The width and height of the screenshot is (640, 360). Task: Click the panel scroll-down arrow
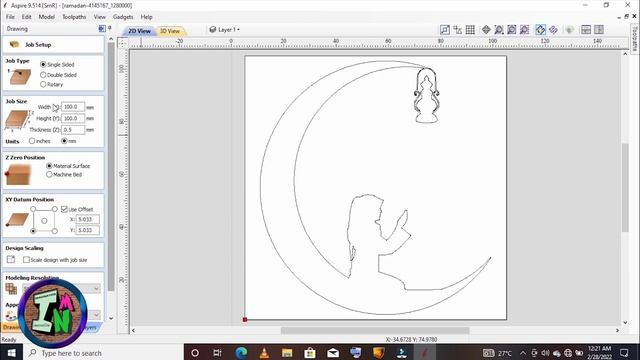pos(111,318)
